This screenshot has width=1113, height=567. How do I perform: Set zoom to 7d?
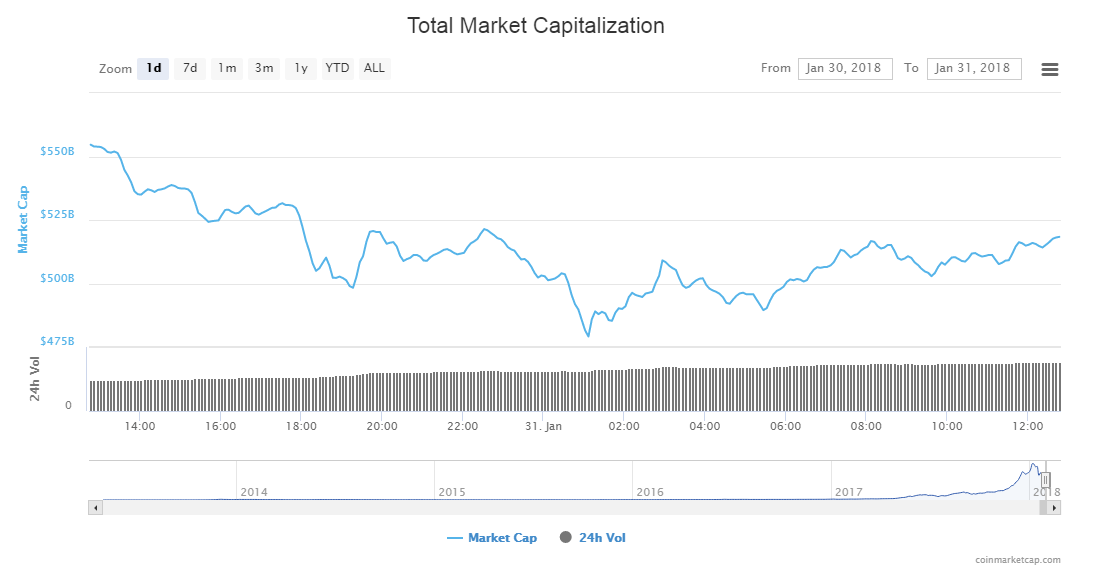pyautogui.click(x=189, y=69)
